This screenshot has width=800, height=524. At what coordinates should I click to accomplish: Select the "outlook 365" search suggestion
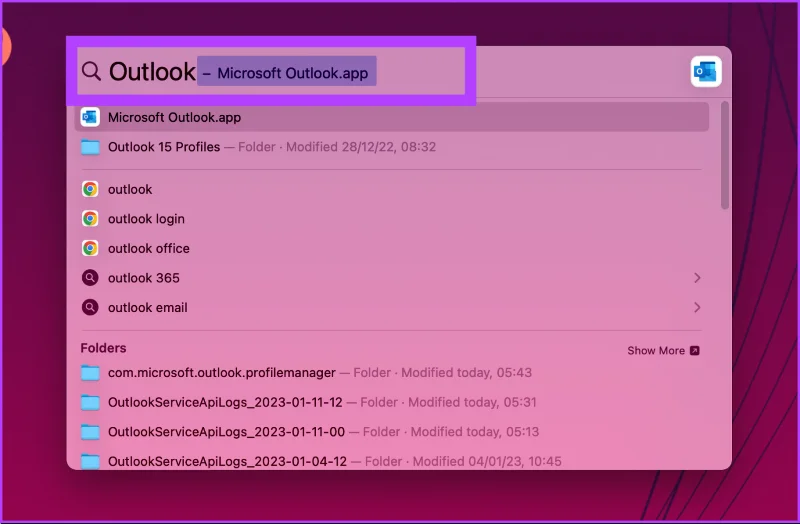(x=392, y=278)
